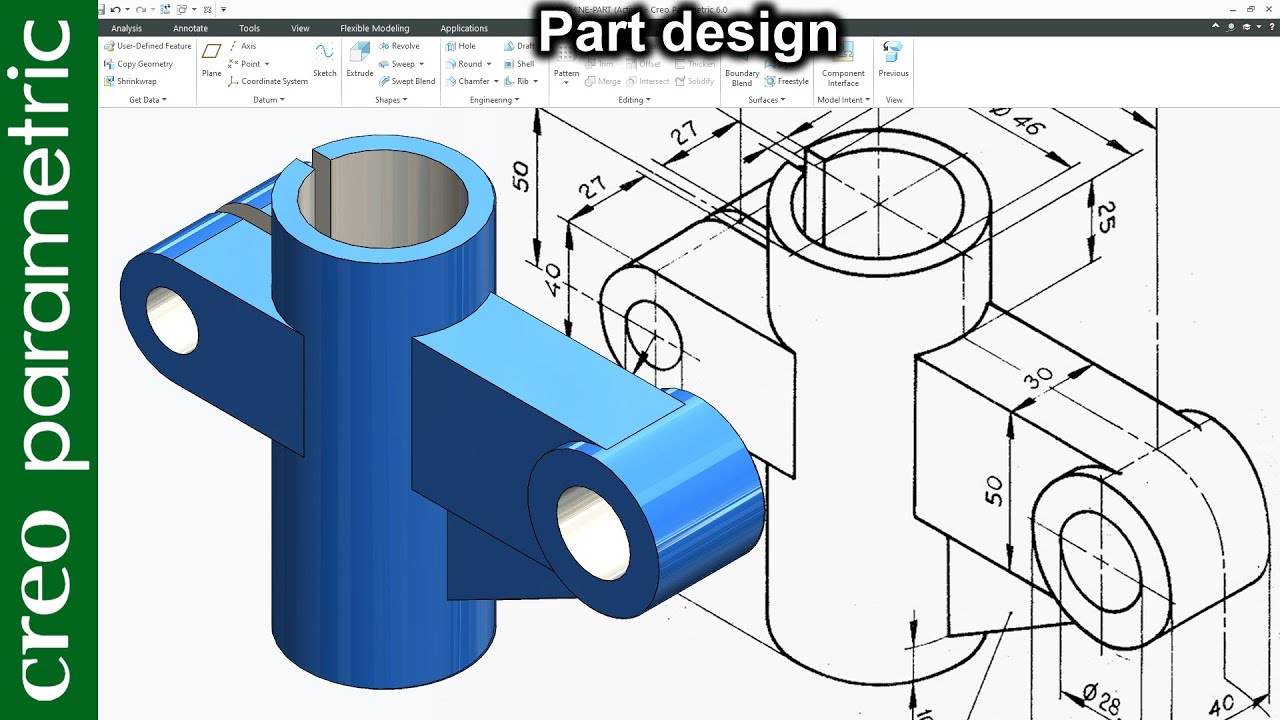Click the Previous view button
The image size is (1280, 720).
point(893,60)
